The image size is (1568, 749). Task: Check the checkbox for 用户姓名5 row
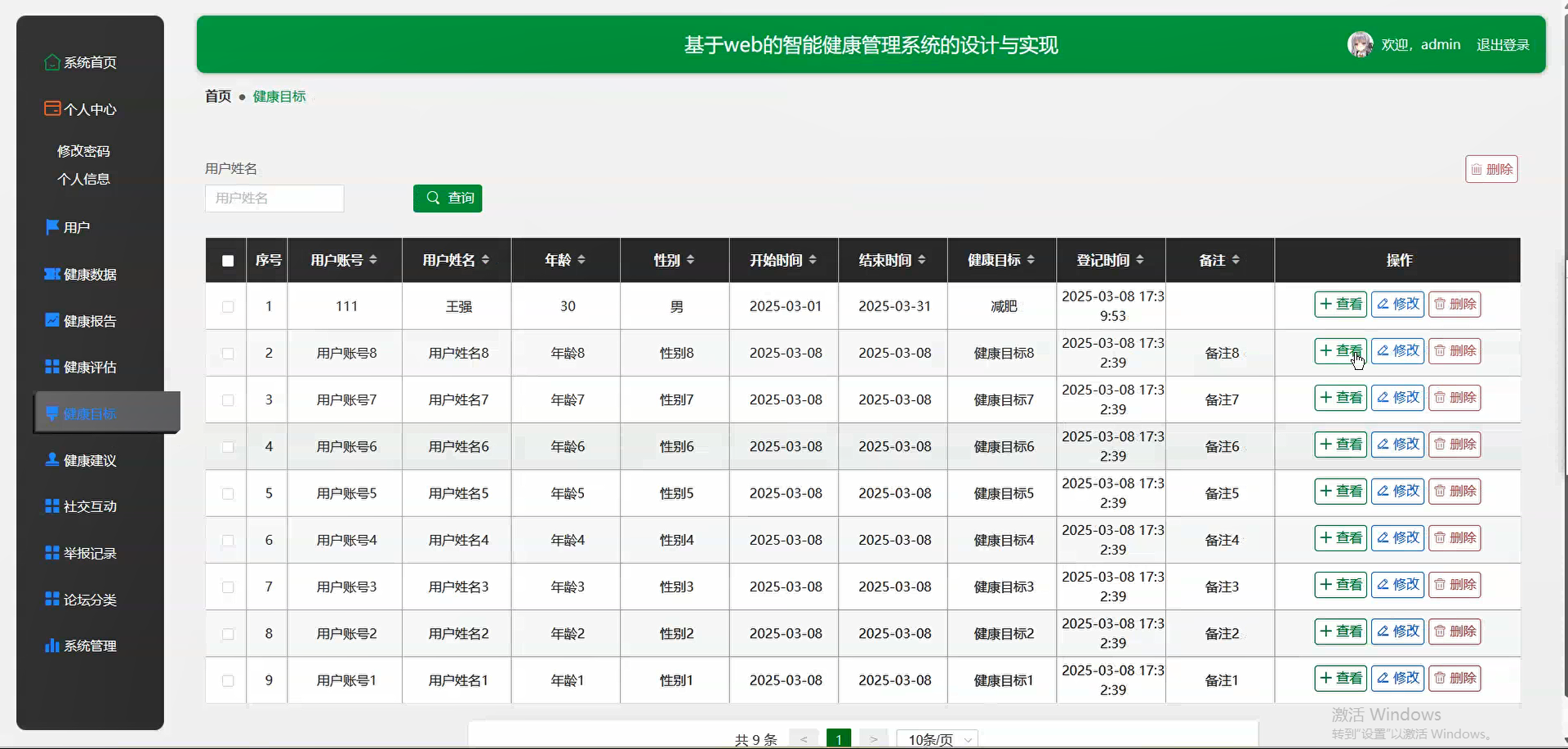point(227,494)
